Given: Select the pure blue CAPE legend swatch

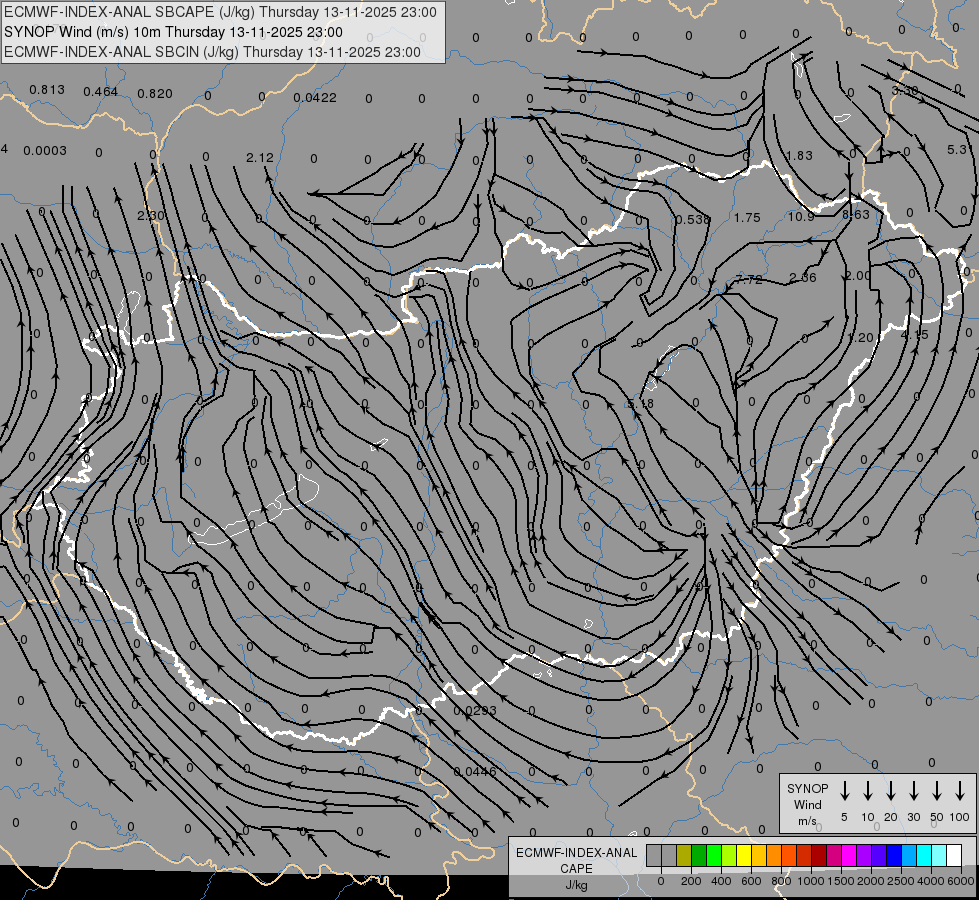Looking at the screenshot, I should [x=893, y=855].
